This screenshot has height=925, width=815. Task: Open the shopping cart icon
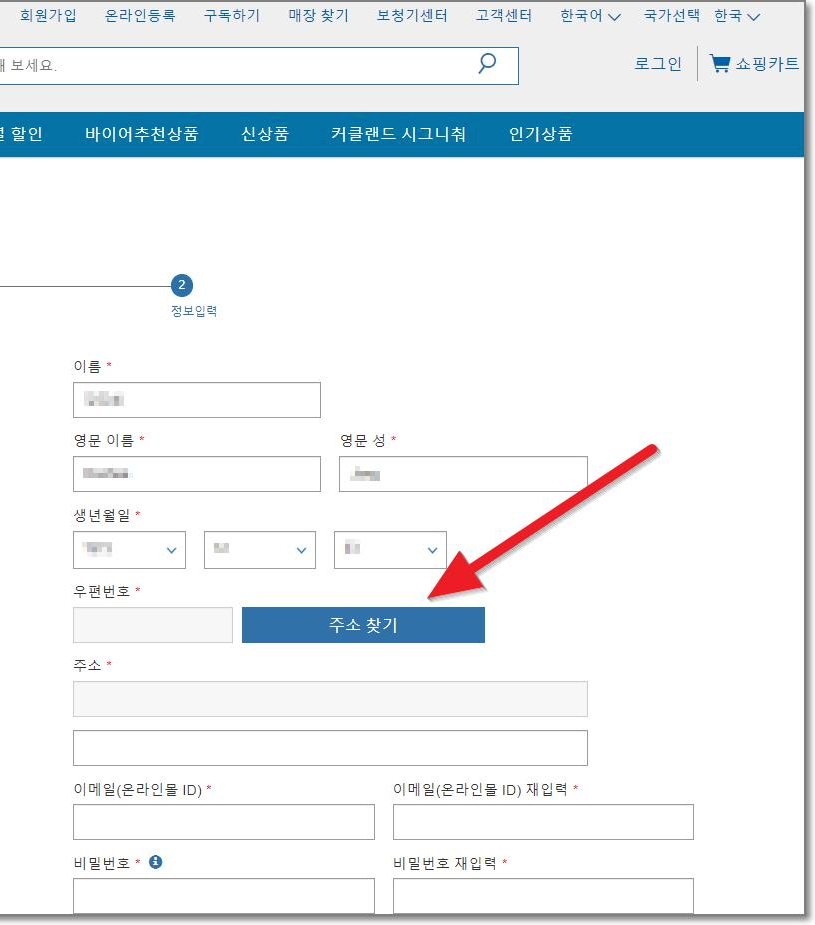[x=719, y=63]
